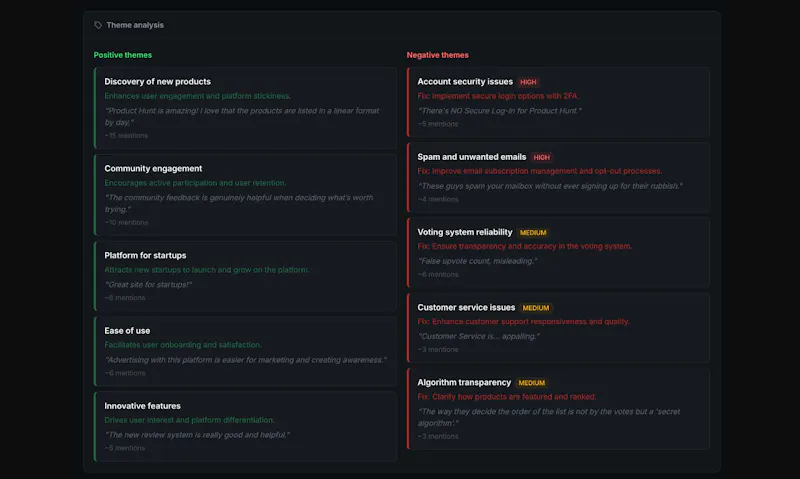Click the Positive themes label
Viewport: 800px width, 479px height.
click(123, 55)
